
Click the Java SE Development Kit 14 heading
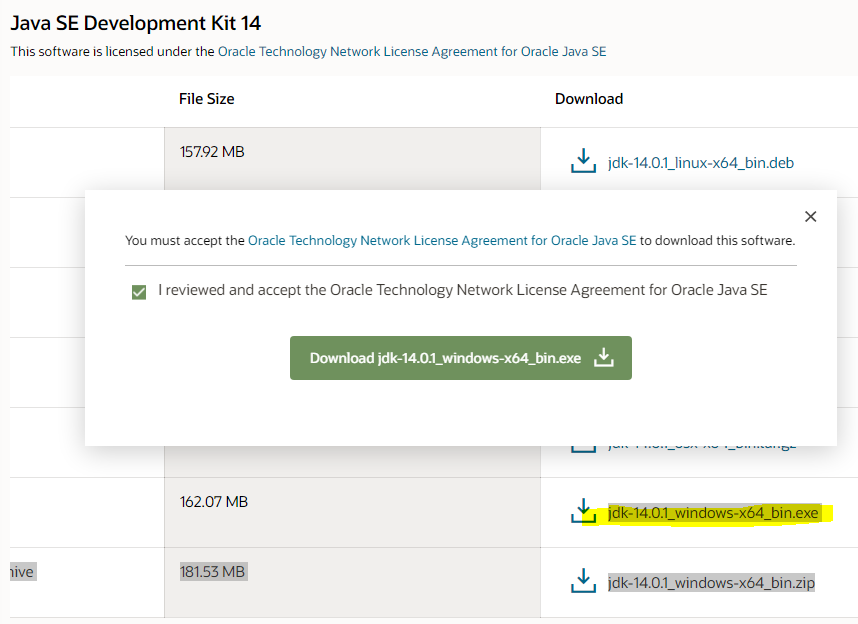[136, 23]
